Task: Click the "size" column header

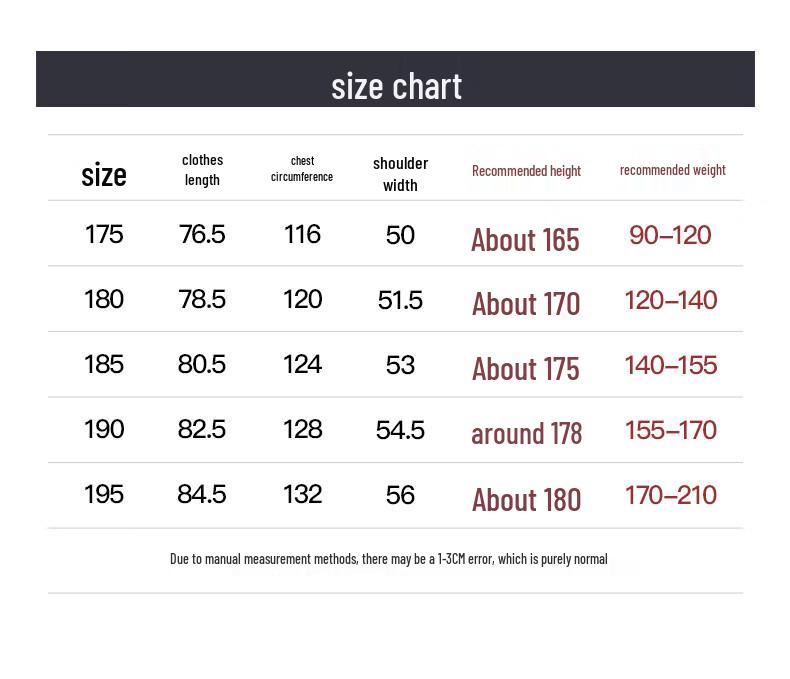Action: 104,175
